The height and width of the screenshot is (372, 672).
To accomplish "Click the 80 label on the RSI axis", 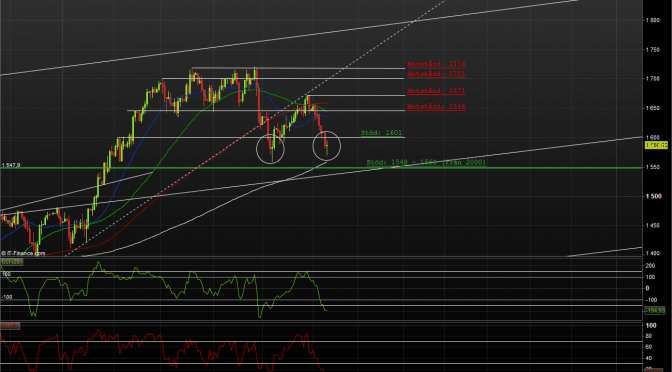I will pyautogui.click(x=649, y=336).
